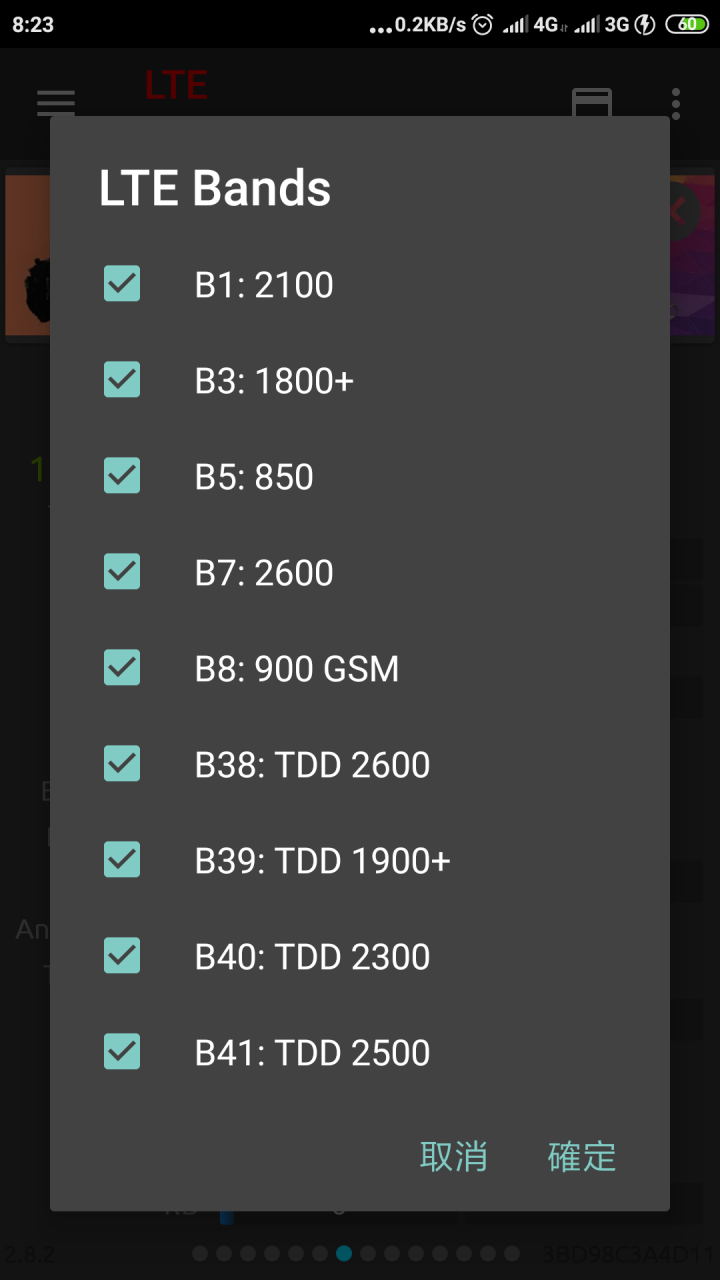This screenshot has width=720, height=1280.
Task: Confirm with the 確定 button
Action: pos(582,1156)
